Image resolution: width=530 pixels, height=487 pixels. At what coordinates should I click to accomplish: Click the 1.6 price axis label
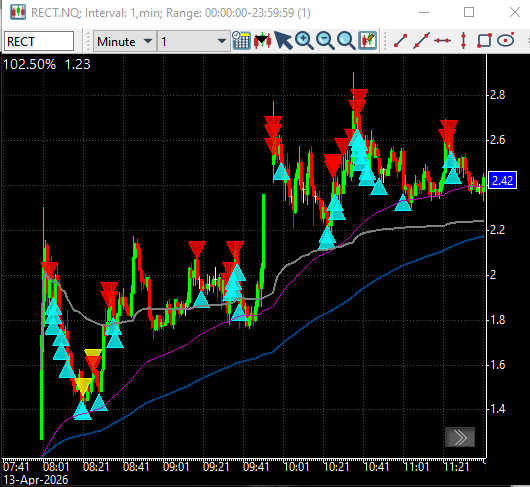coord(498,365)
